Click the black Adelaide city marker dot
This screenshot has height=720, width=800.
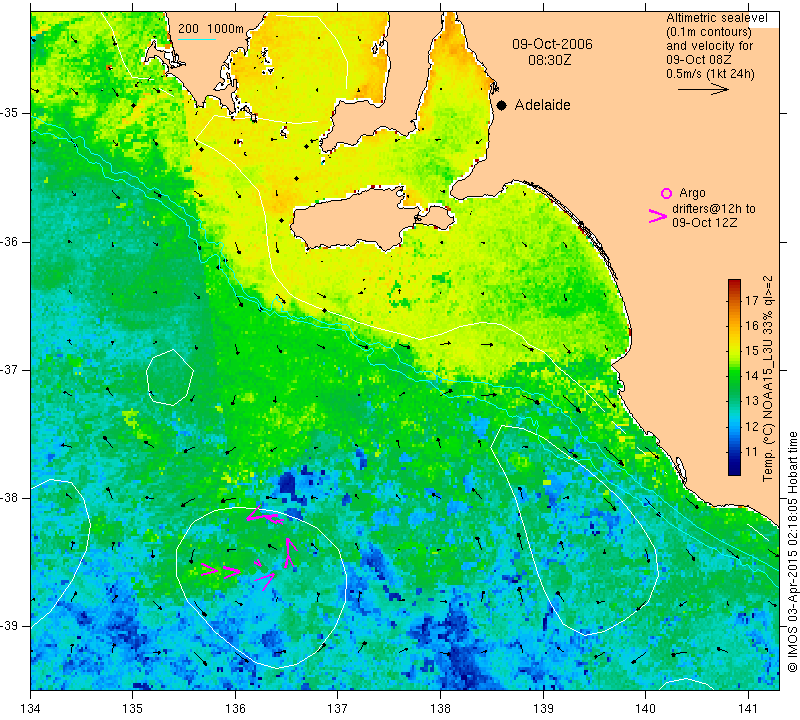click(502, 105)
